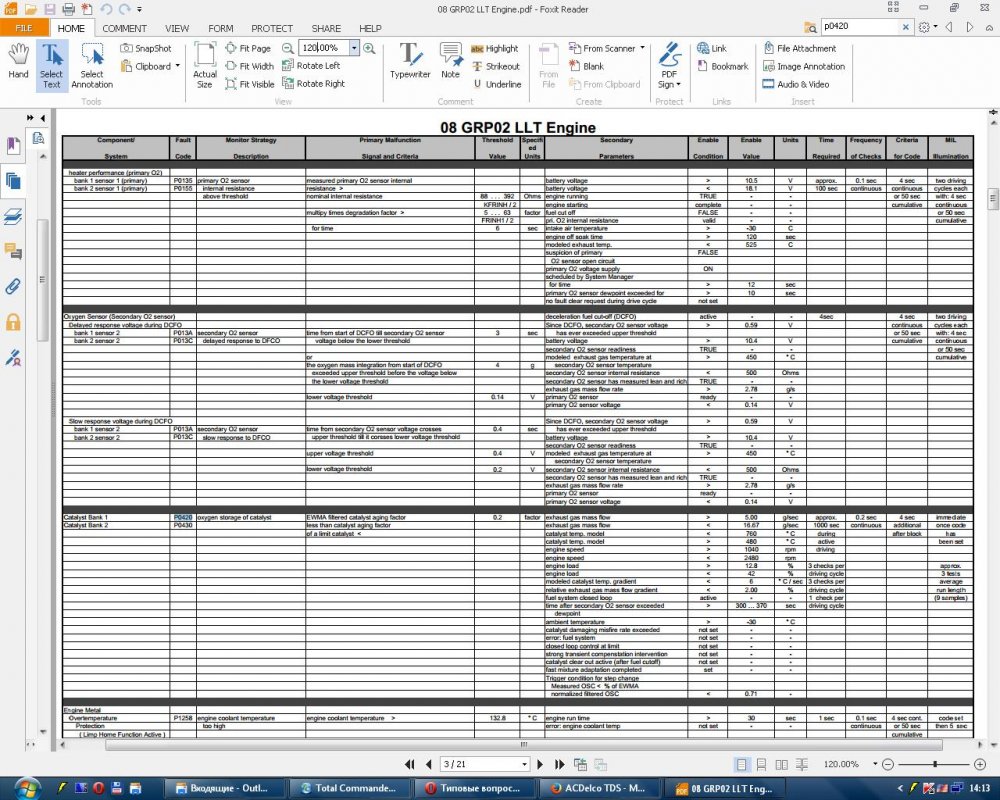This screenshot has width=1000, height=800.
Task: Enable single page view mode
Action: (x=742, y=764)
